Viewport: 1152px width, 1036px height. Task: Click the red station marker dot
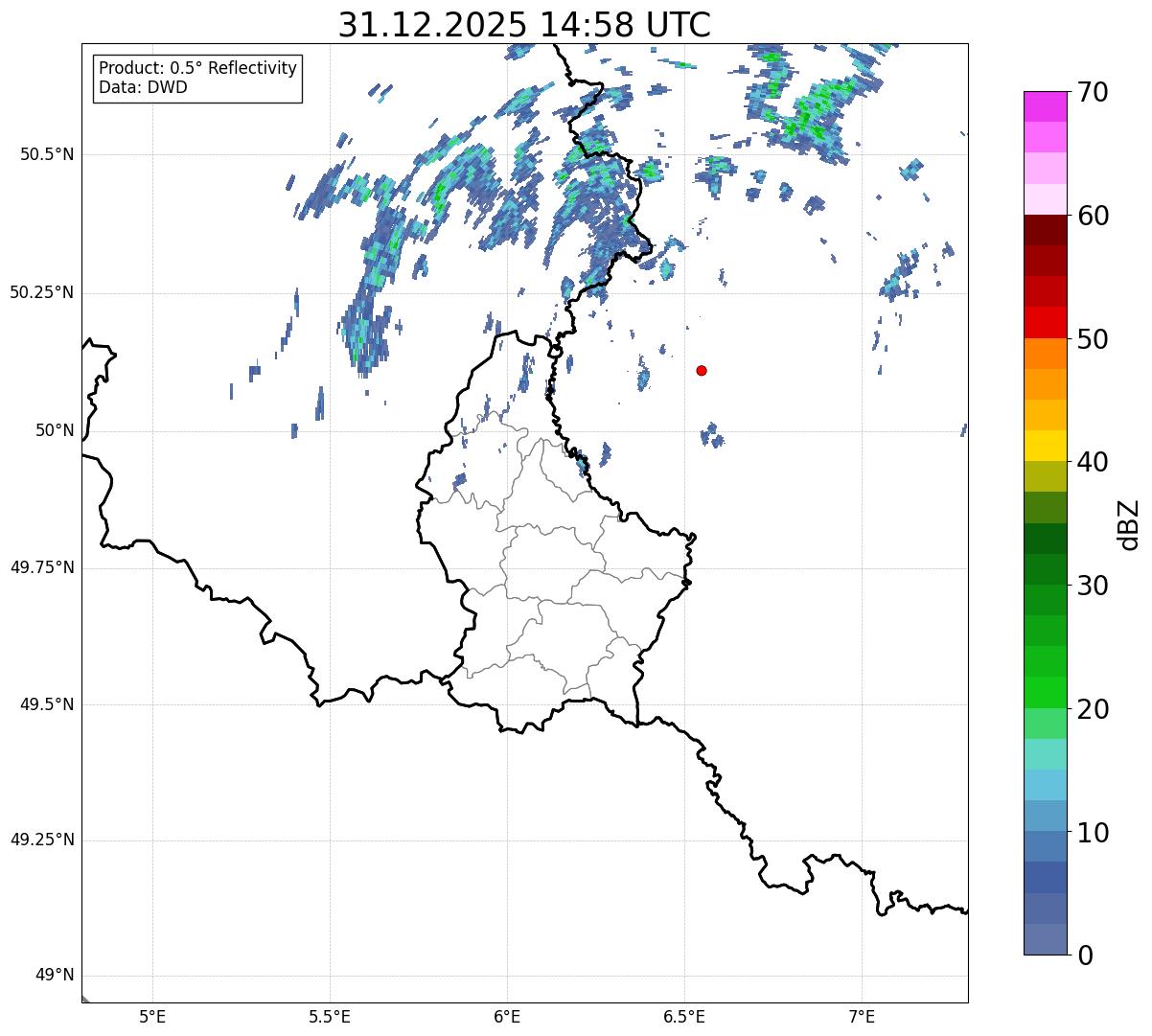[702, 371]
